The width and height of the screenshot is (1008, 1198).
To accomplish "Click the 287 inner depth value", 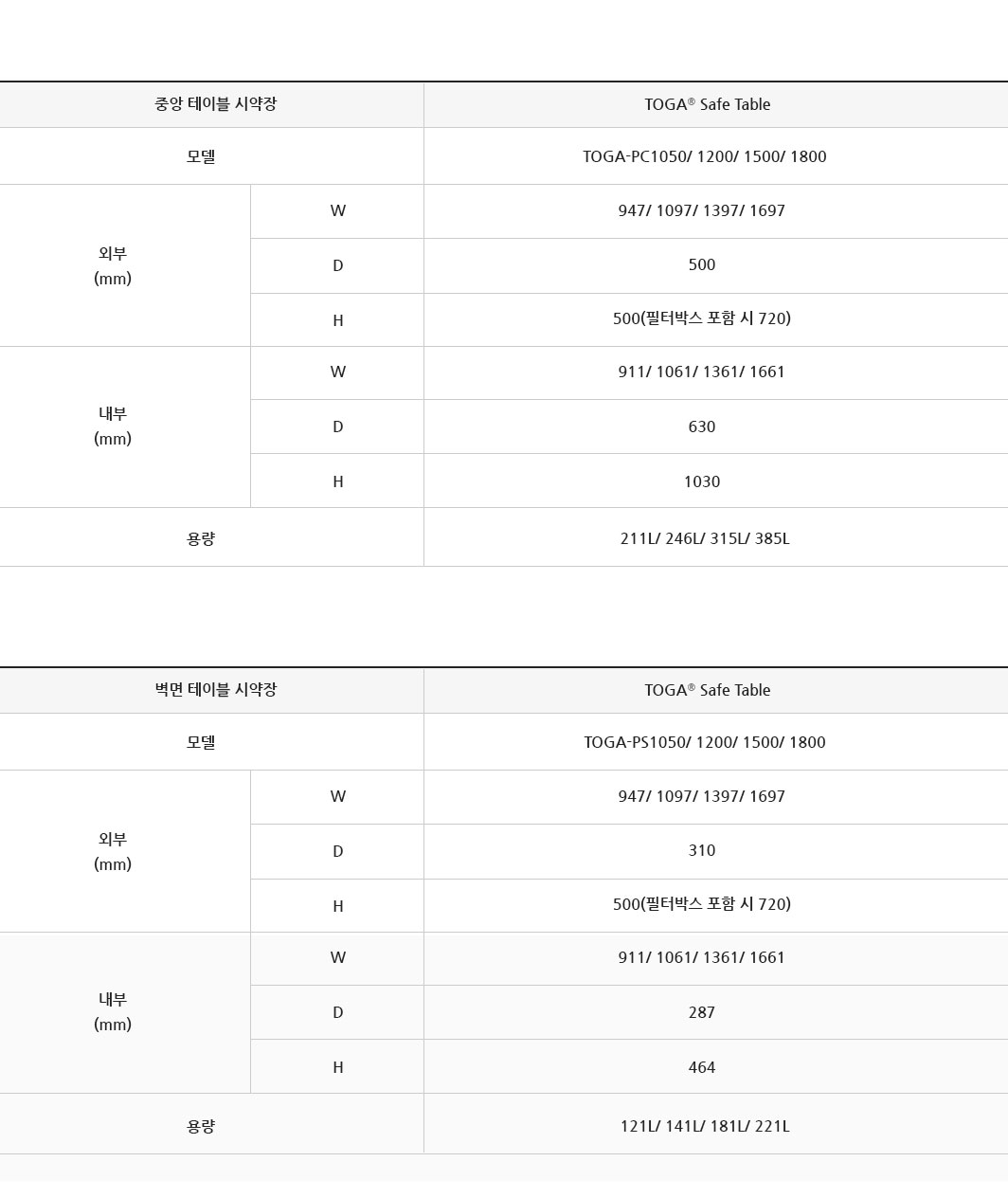I will point(701,1012).
